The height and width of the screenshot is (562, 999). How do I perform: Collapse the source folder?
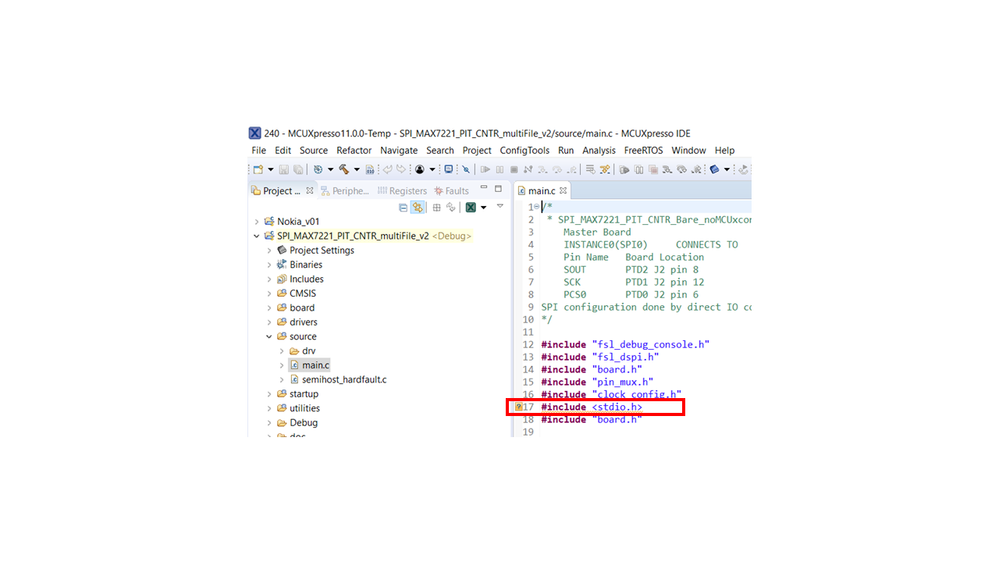[x=270, y=336]
